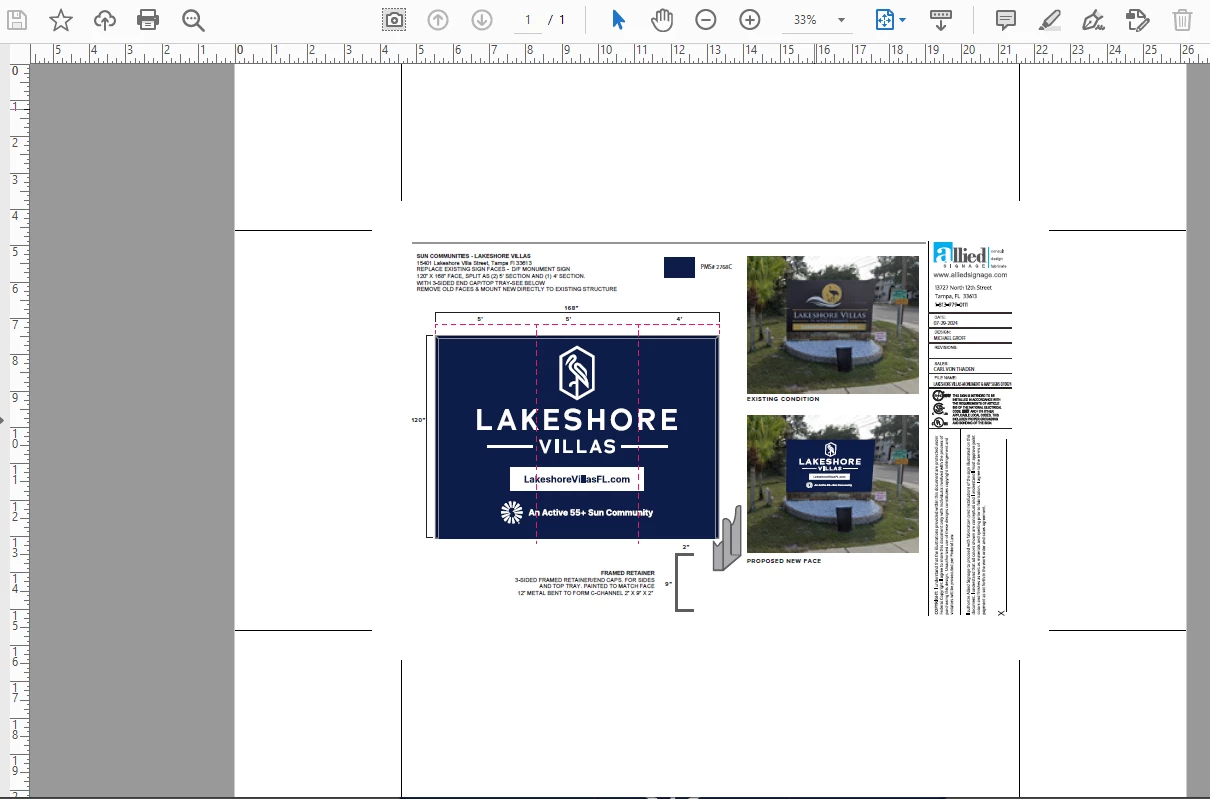Open the Find text search tool
This screenshot has width=1210, height=799.
193,20
